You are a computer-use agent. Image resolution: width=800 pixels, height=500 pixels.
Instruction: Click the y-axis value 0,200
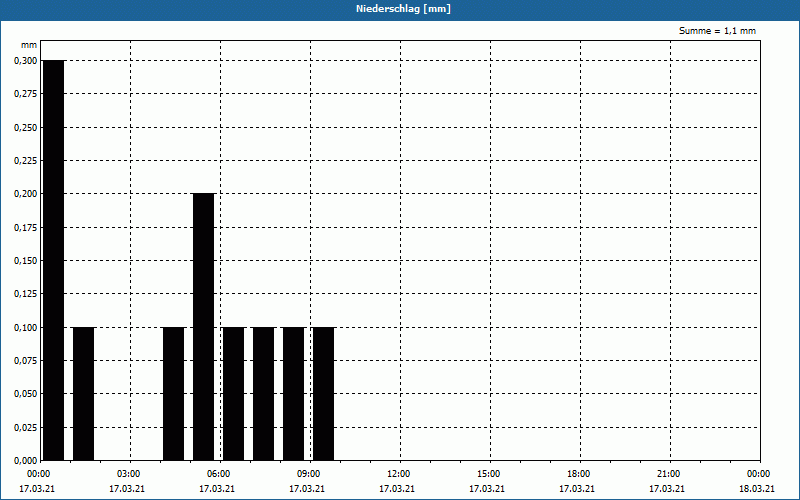[x=26, y=194]
